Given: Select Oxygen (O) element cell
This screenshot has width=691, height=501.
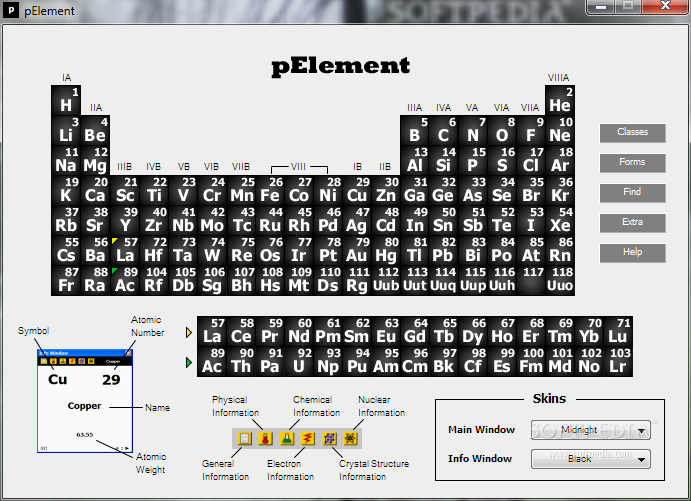Looking at the screenshot, I should click(502, 130).
